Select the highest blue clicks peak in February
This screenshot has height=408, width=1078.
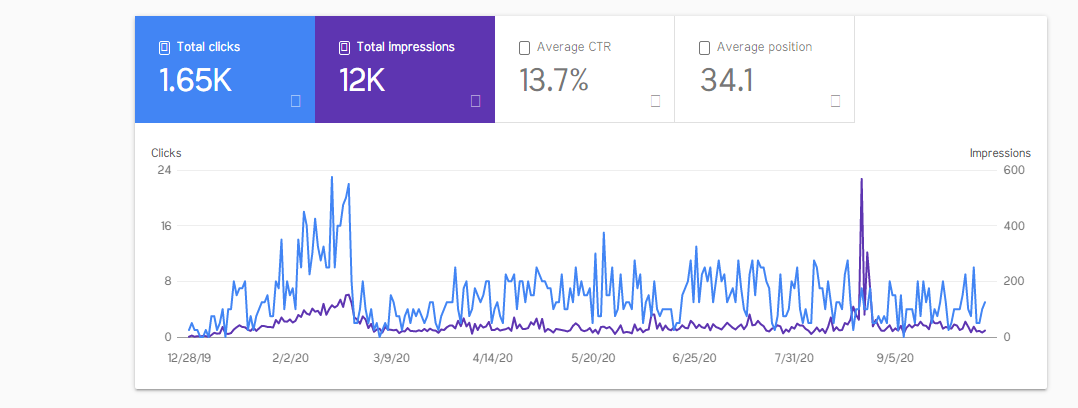pos(332,177)
